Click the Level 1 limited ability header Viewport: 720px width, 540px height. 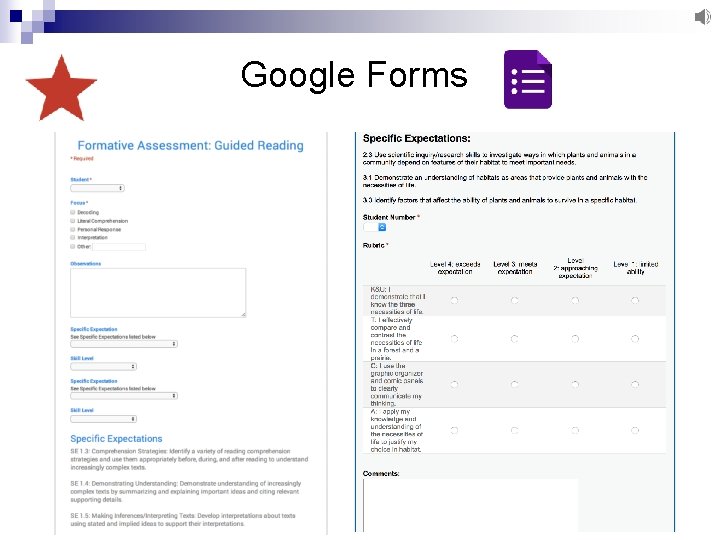click(636, 268)
